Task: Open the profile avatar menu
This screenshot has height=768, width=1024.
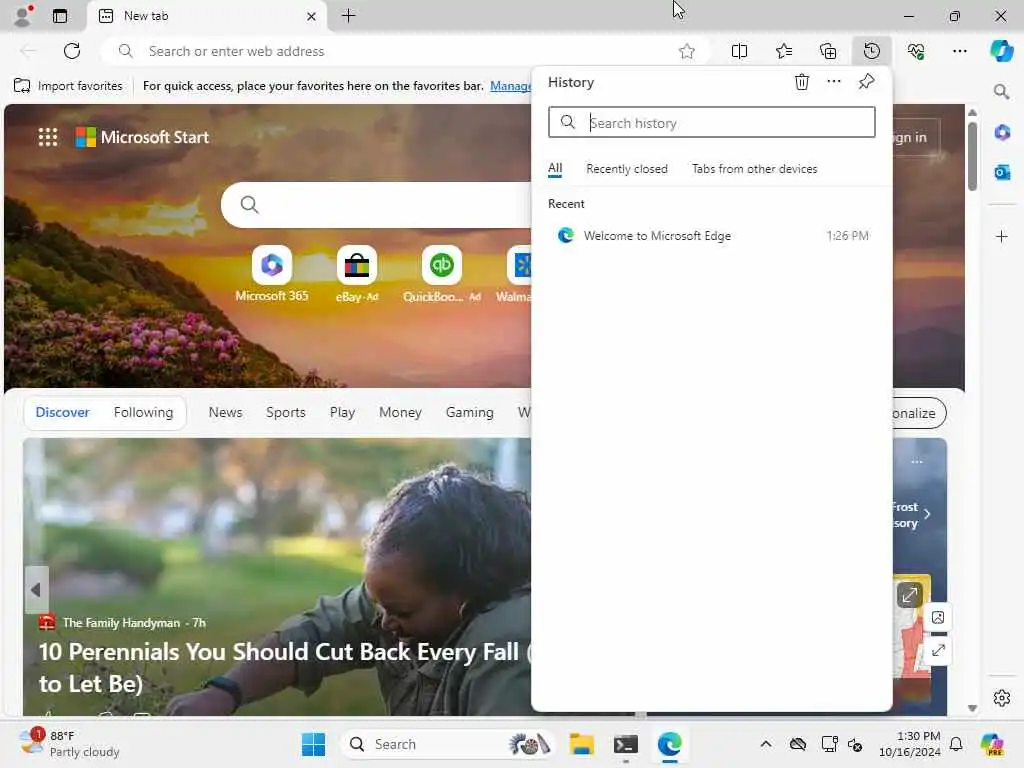Action: (x=23, y=16)
